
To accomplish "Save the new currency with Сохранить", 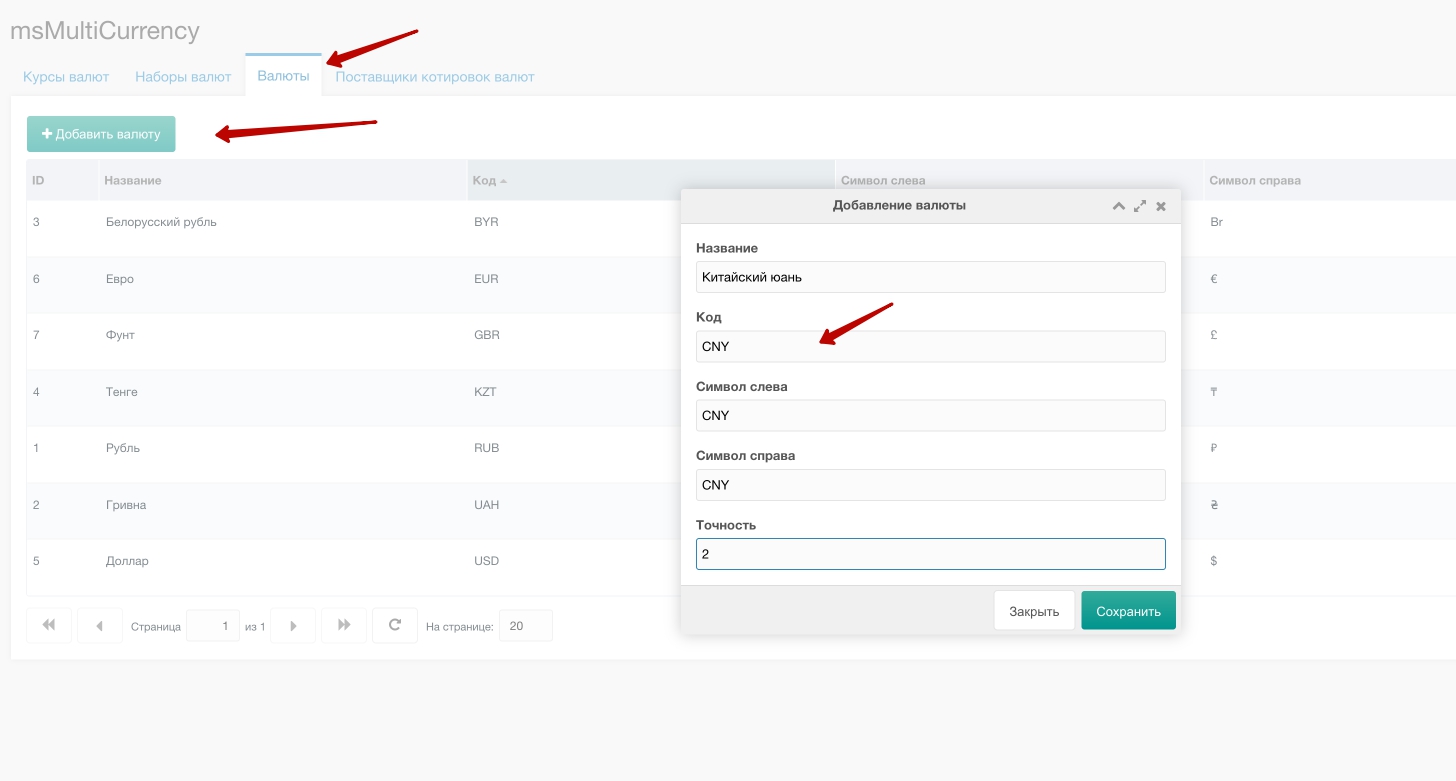I will (1128, 611).
